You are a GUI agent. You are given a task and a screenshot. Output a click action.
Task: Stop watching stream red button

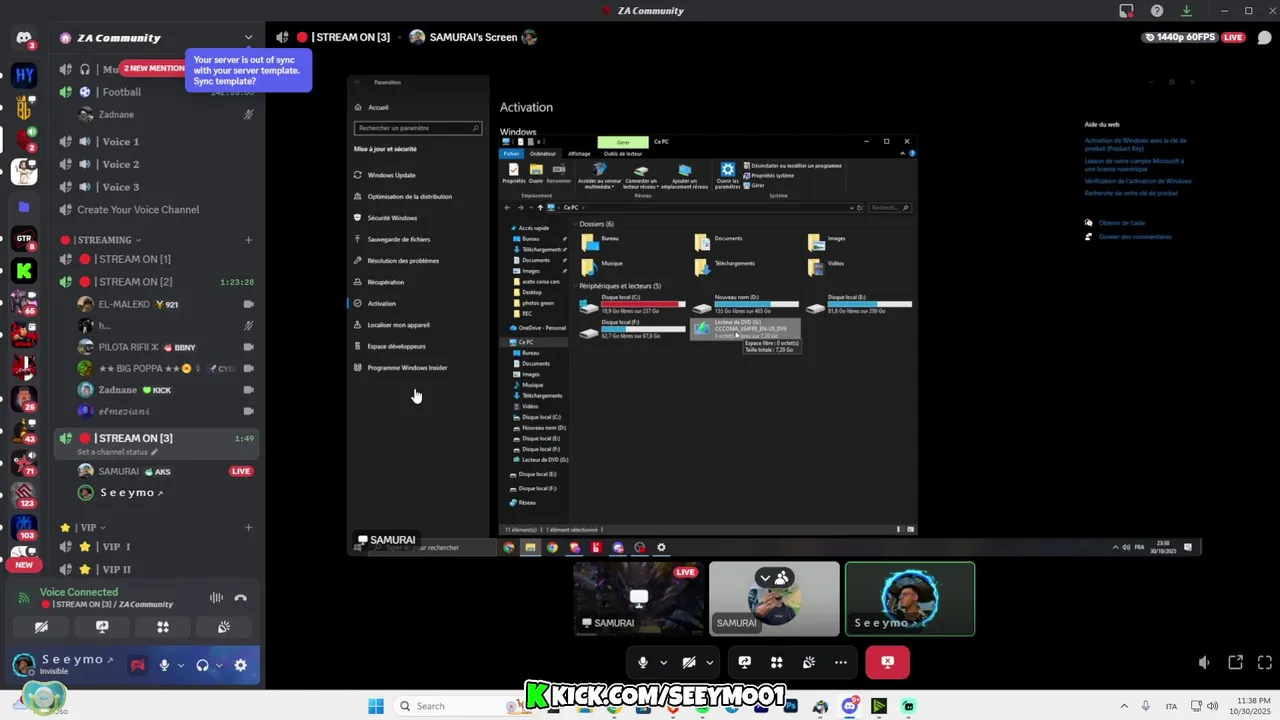(887, 662)
